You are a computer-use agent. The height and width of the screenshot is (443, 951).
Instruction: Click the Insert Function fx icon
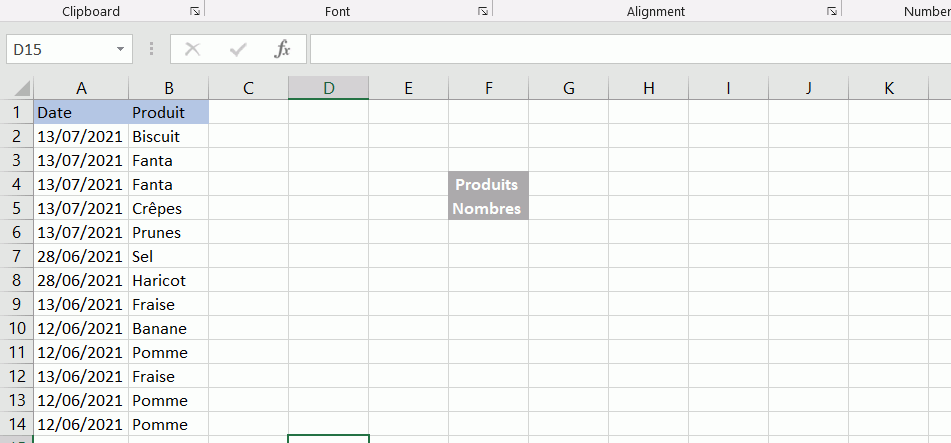click(x=282, y=49)
